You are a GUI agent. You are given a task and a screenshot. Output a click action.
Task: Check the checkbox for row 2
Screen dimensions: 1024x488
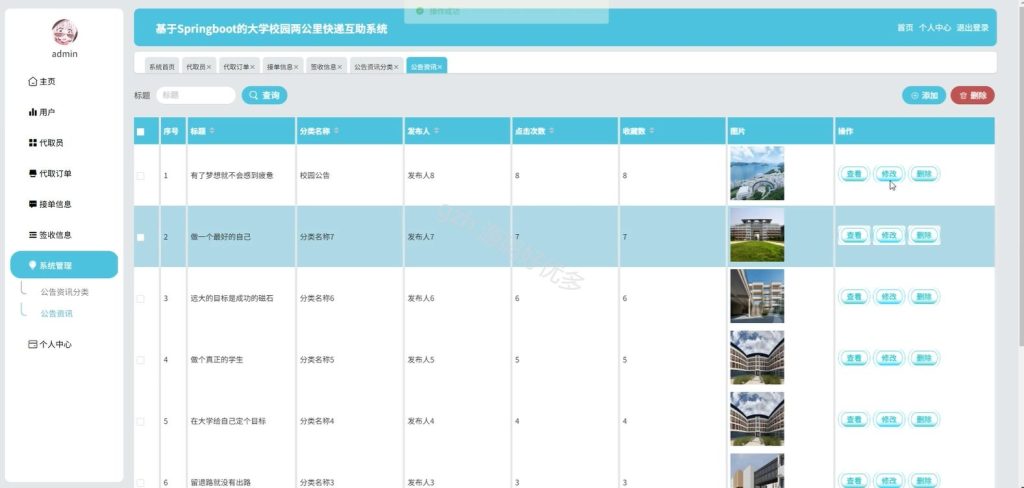click(140, 237)
